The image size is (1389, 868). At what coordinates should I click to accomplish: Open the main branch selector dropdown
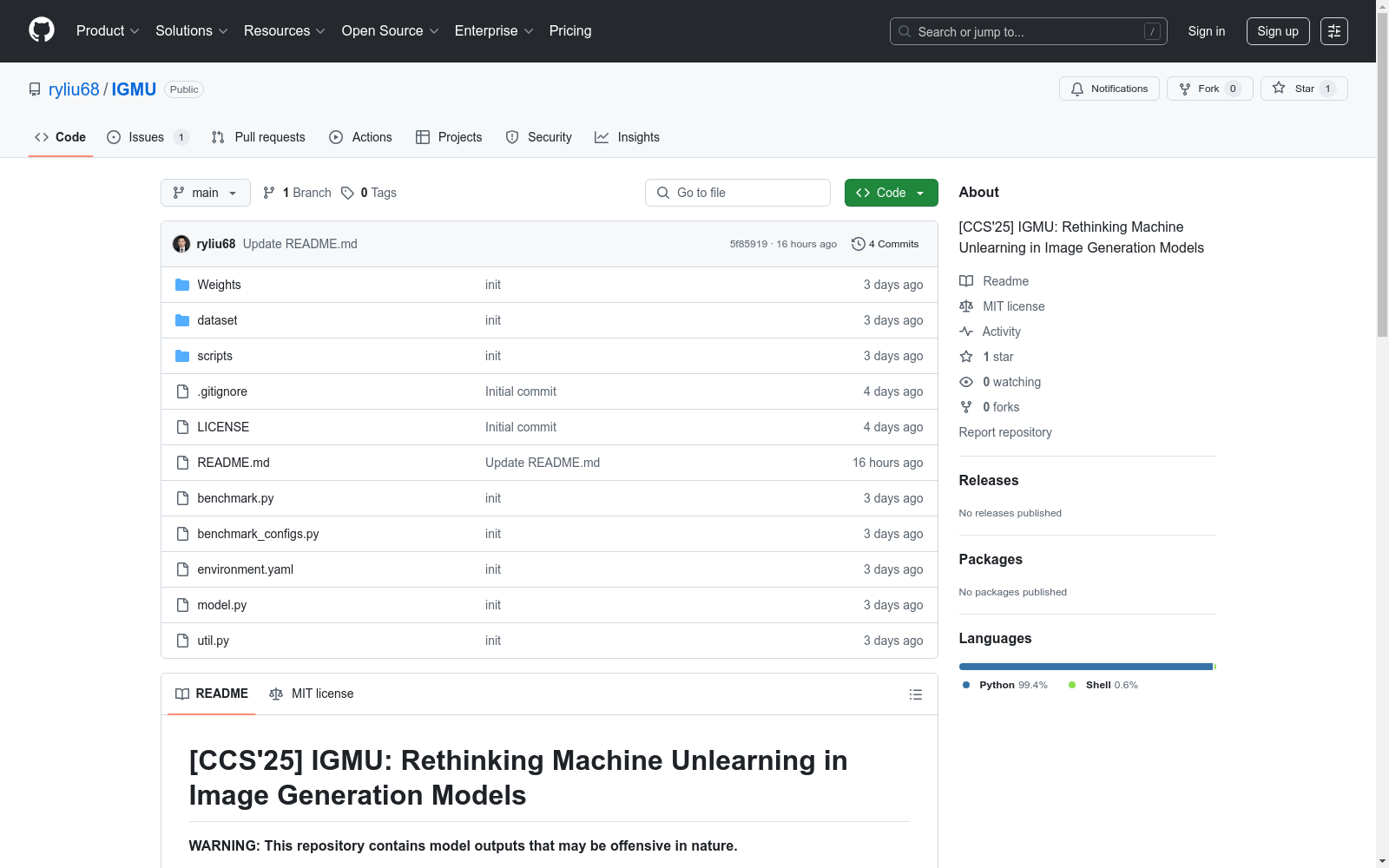(206, 193)
